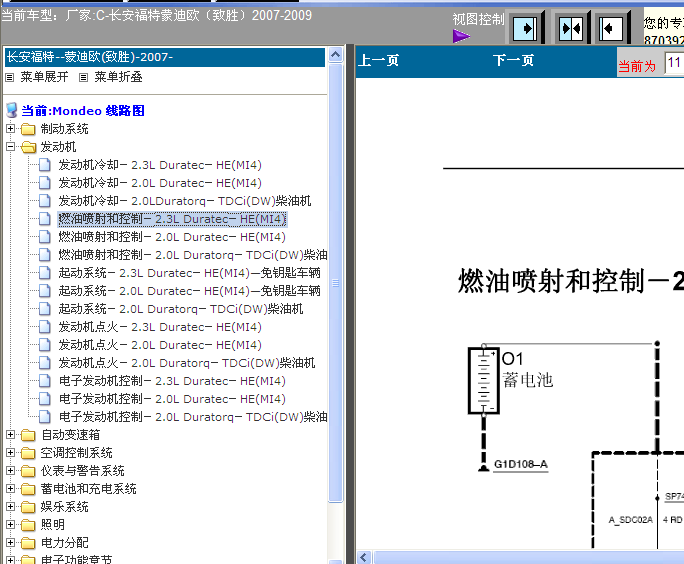Expand the 空调控制系统 tree node
684x564 pixels.
pos(10,453)
